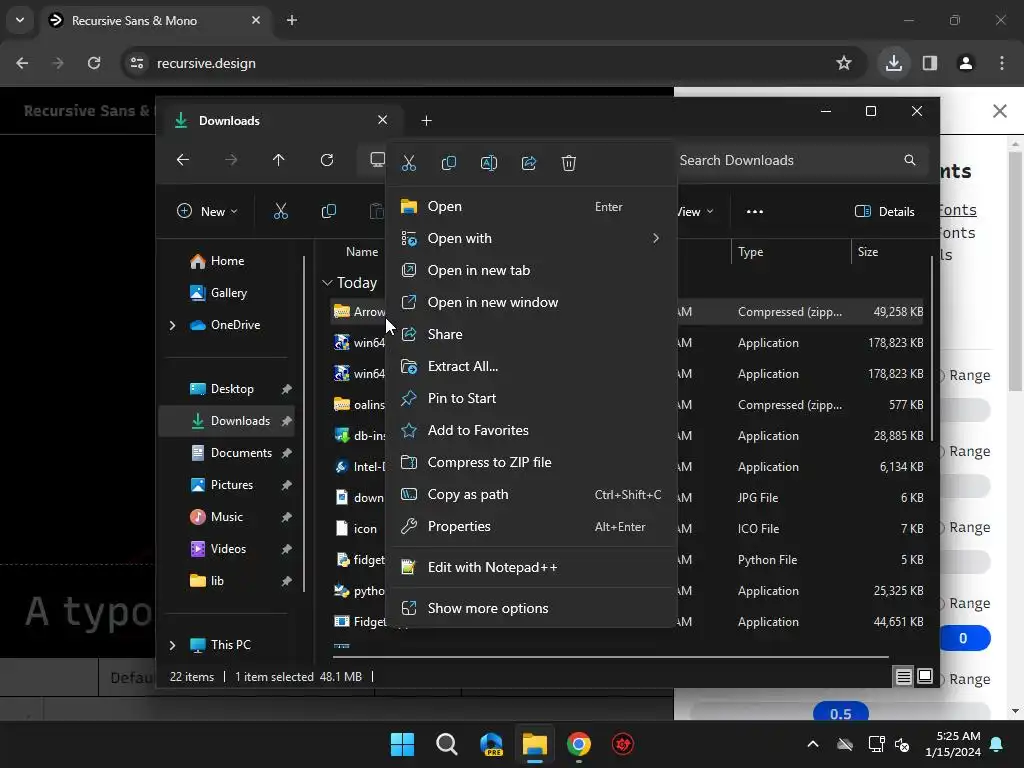This screenshot has height=768, width=1024.
Task: Open Chrome downloads icon
Action: 894,63
